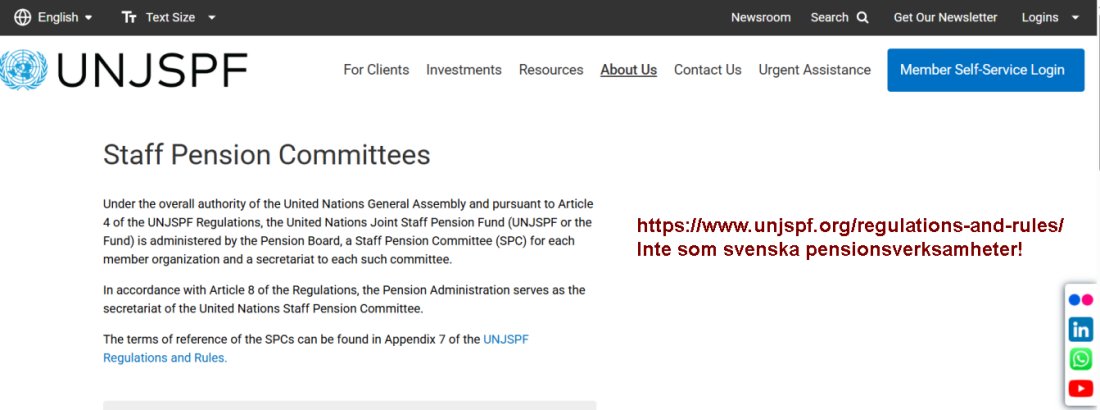This screenshot has width=1100, height=410.
Task: Open the For Clients menu
Action: (x=376, y=70)
